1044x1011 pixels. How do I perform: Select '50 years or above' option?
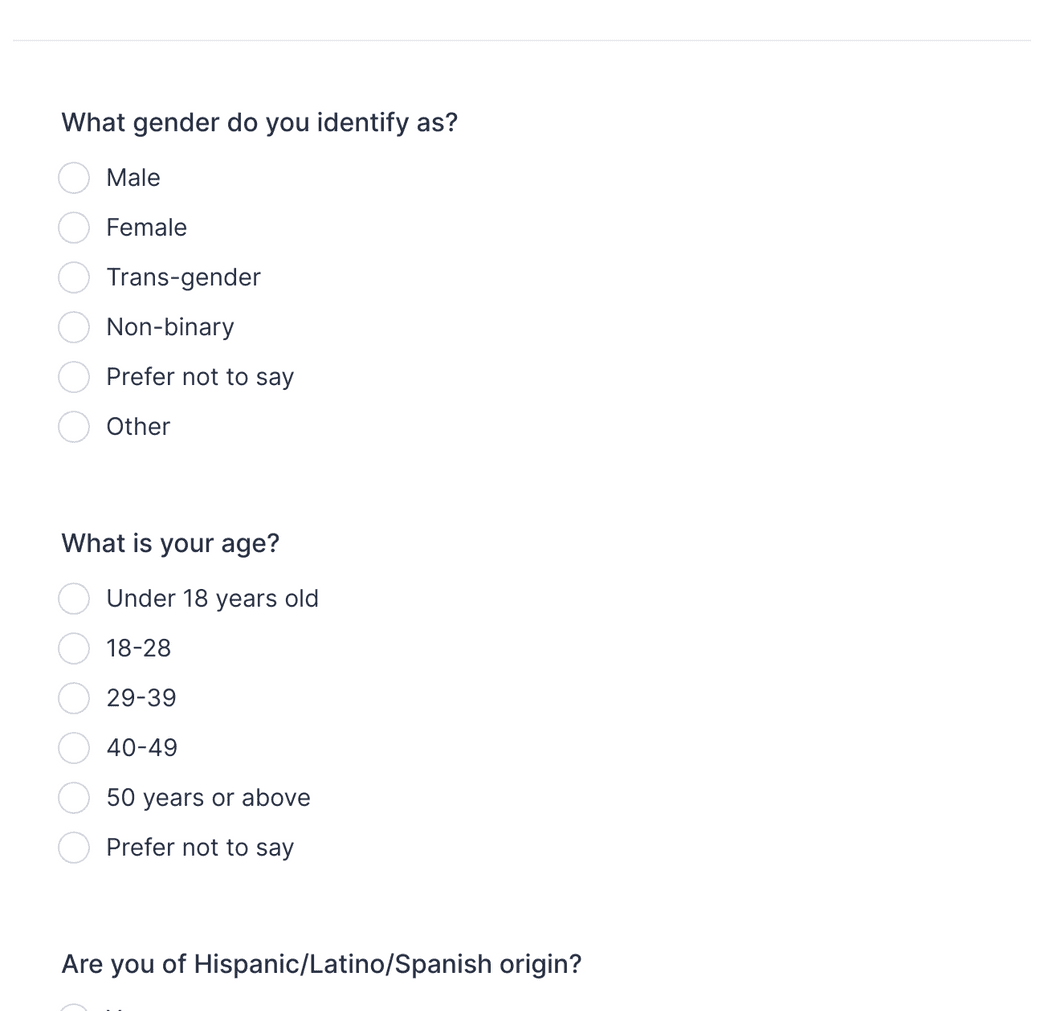tap(73, 798)
